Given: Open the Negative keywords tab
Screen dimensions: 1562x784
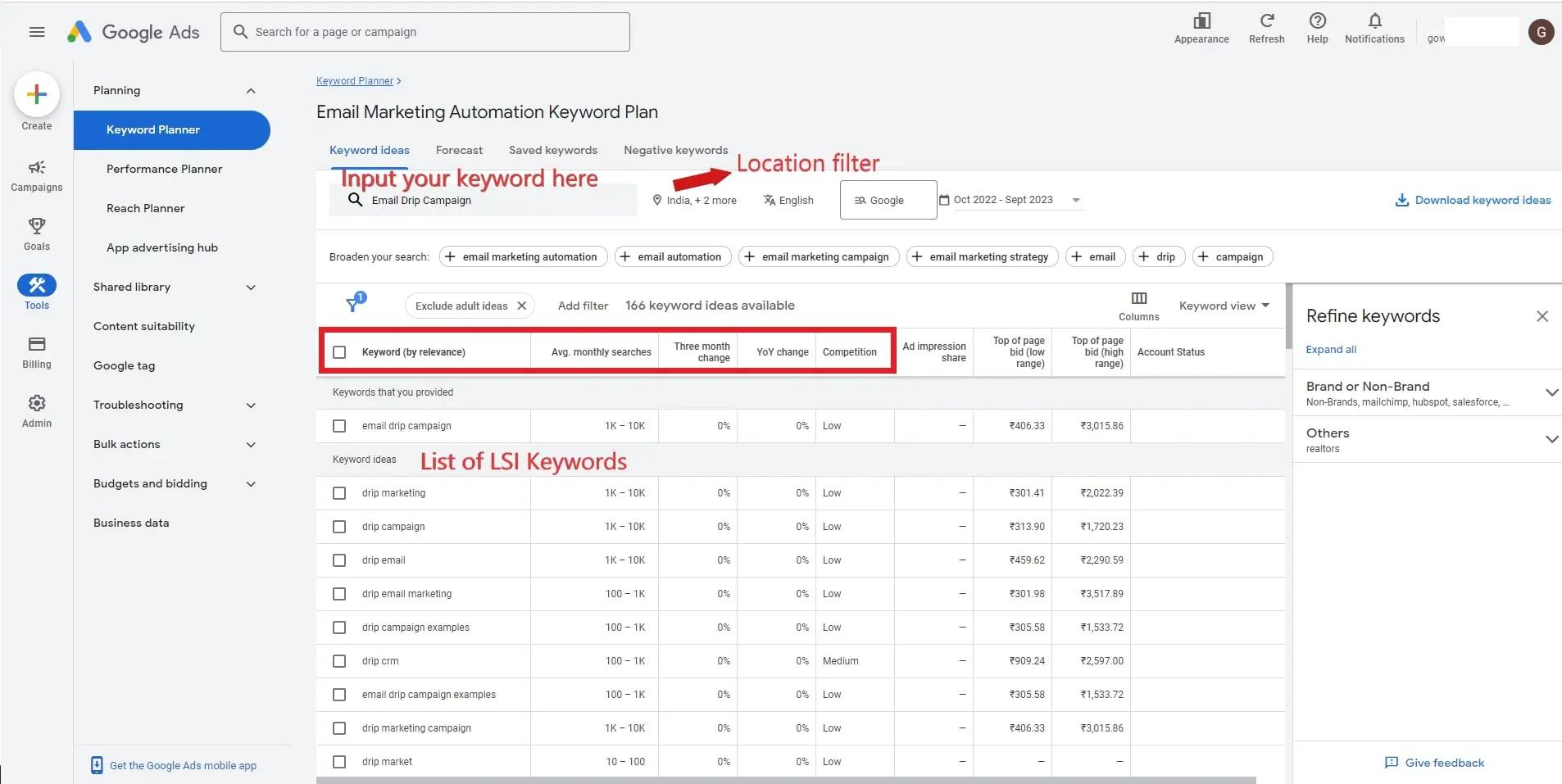Looking at the screenshot, I should point(674,150).
